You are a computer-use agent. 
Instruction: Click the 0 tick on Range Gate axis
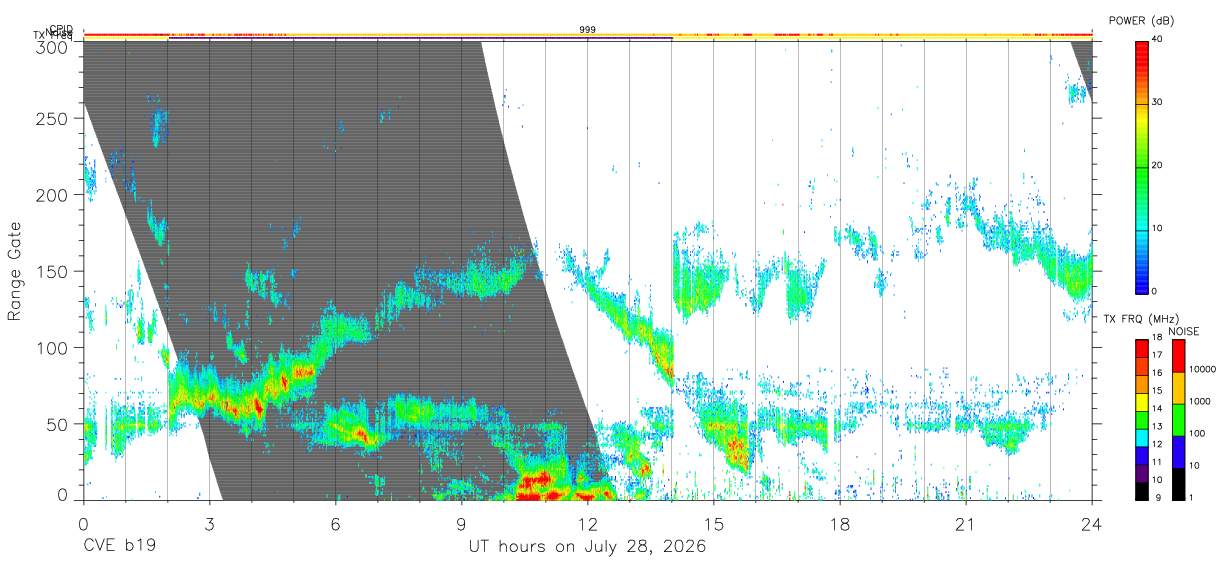(x=63, y=495)
